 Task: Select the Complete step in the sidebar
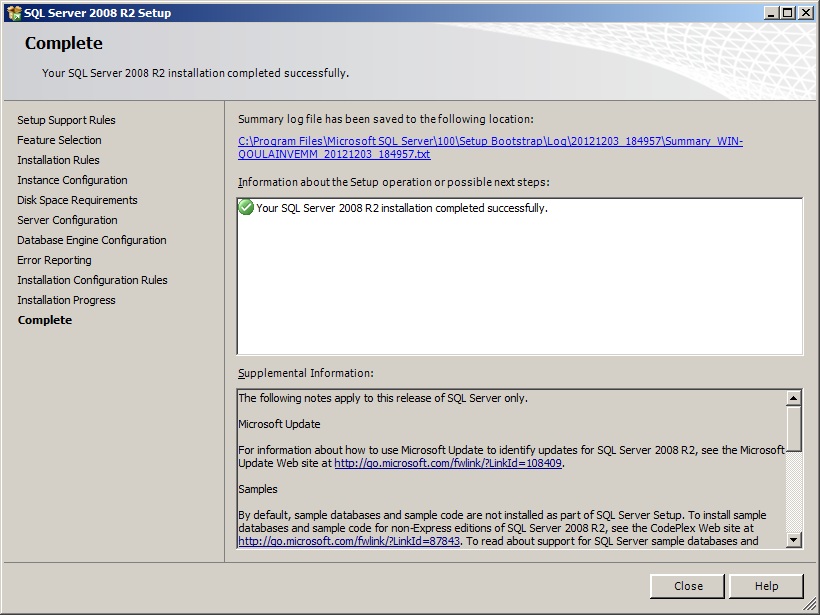tap(43, 320)
